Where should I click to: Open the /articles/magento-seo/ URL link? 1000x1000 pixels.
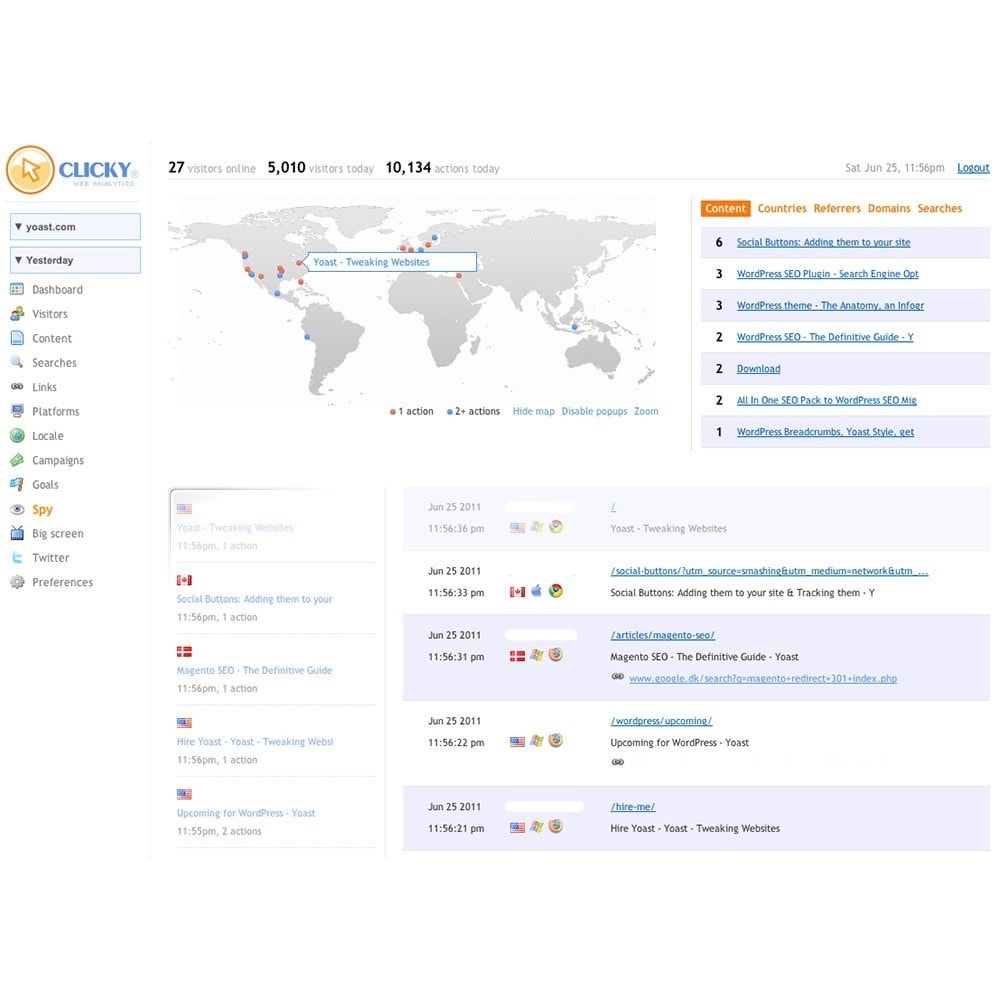pyautogui.click(x=663, y=635)
